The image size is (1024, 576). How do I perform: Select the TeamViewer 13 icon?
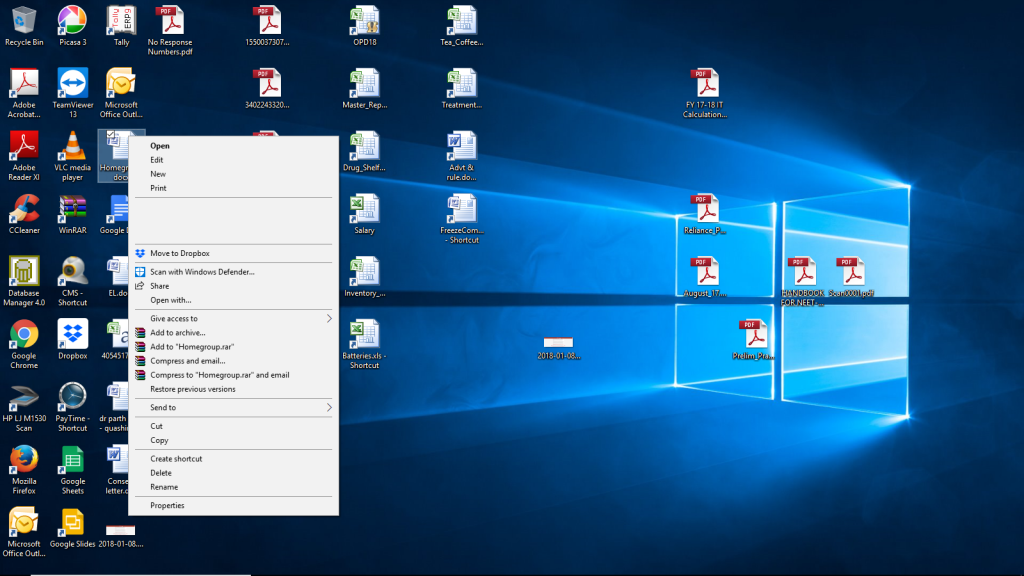(72, 93)
